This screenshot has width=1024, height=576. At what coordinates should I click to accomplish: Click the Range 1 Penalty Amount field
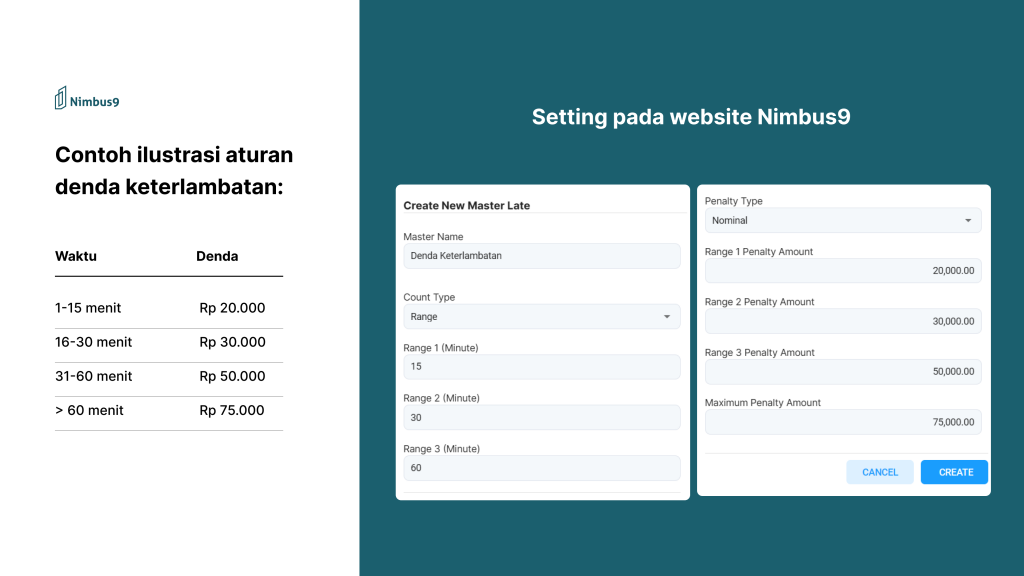click(843, 271)
